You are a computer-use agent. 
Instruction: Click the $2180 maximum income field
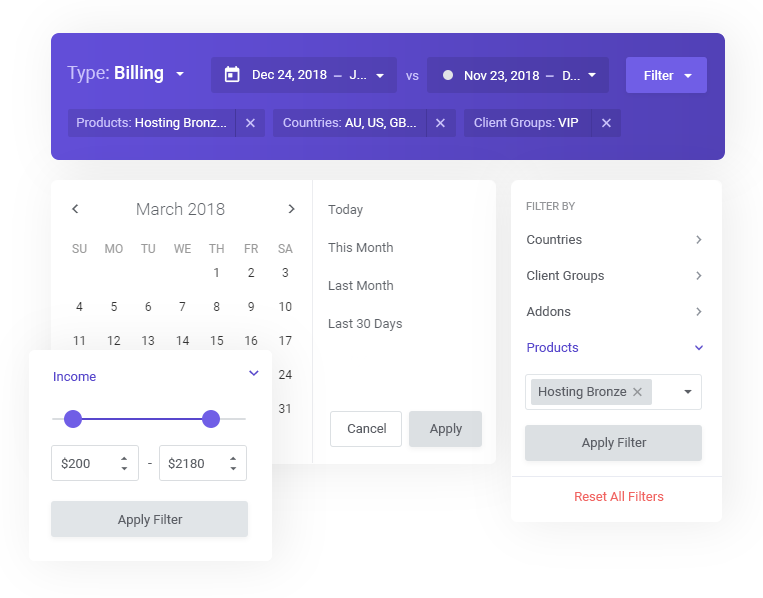[203, 463]
